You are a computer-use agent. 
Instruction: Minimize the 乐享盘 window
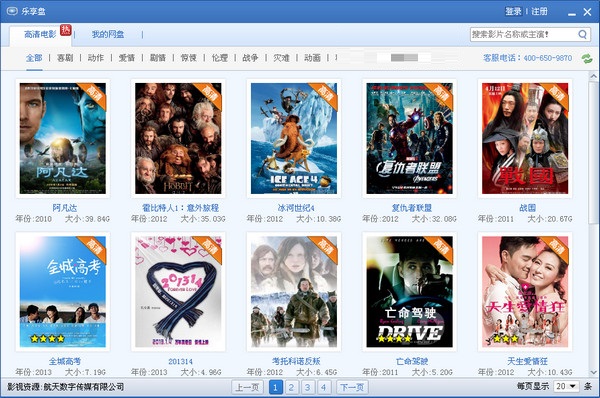pyautogui.click(x=572, y=13)
